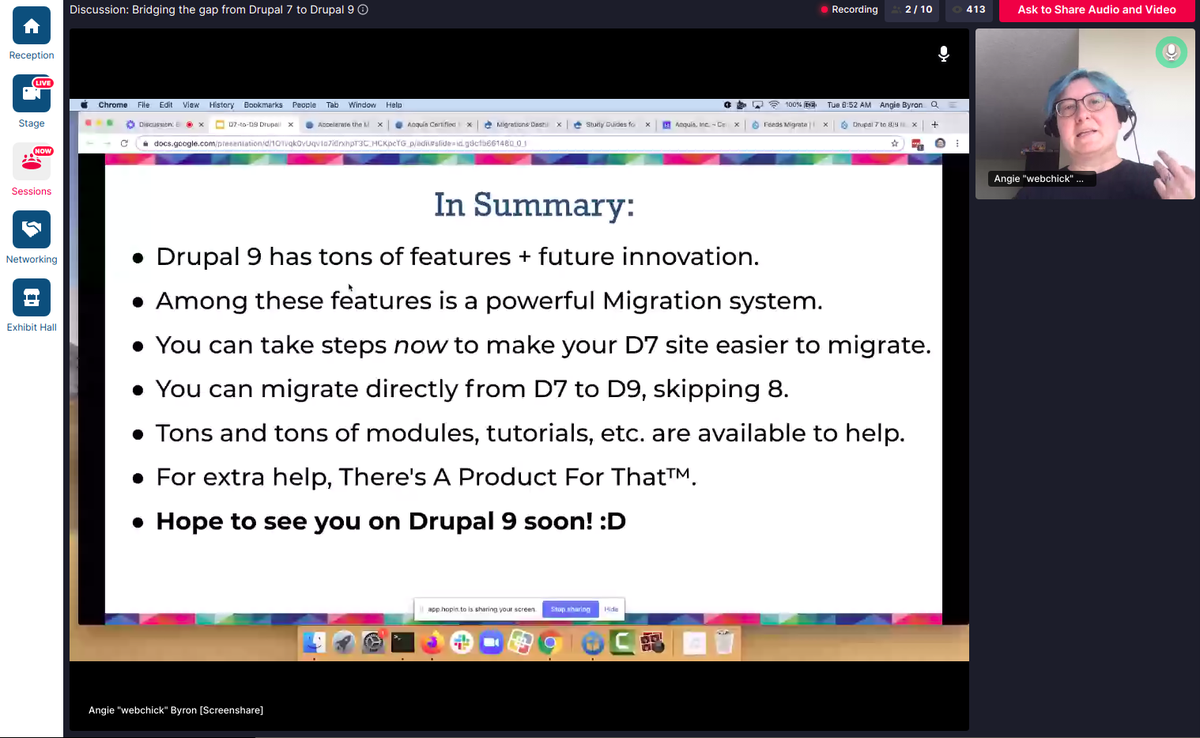
Task: Click the There's A Product For That bullet
Action: tap(426, 477)
